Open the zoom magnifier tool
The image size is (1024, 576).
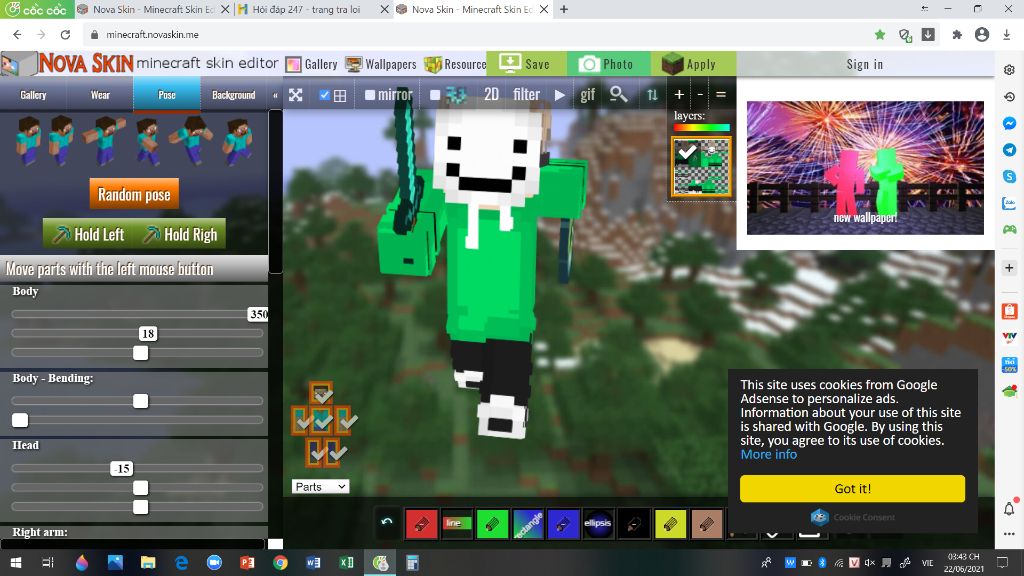click(x=618, y=95)
